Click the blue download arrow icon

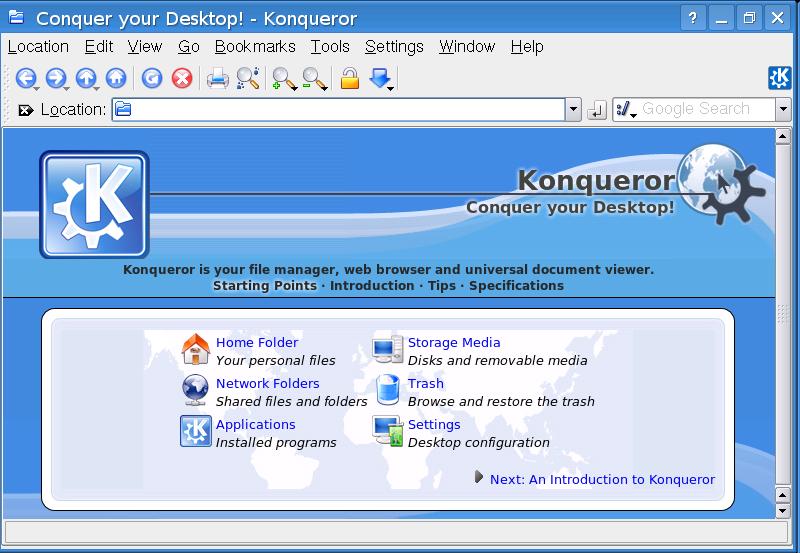(x=379, y=78)
